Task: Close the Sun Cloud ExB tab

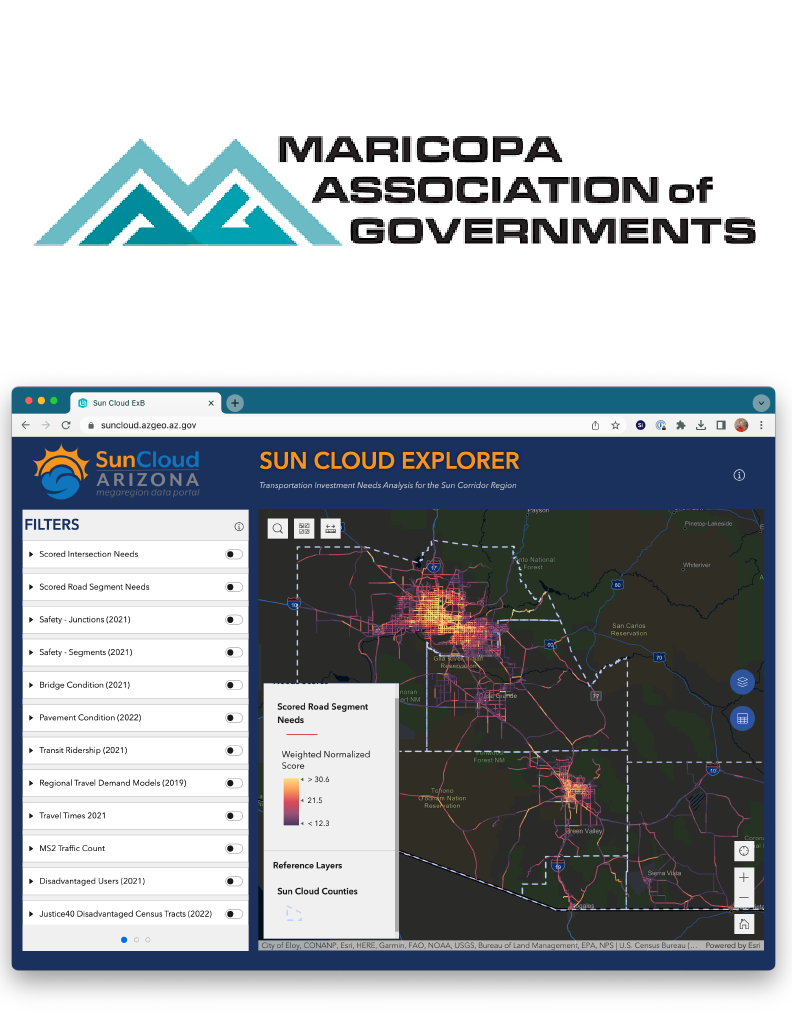Action: coord(211,403)
